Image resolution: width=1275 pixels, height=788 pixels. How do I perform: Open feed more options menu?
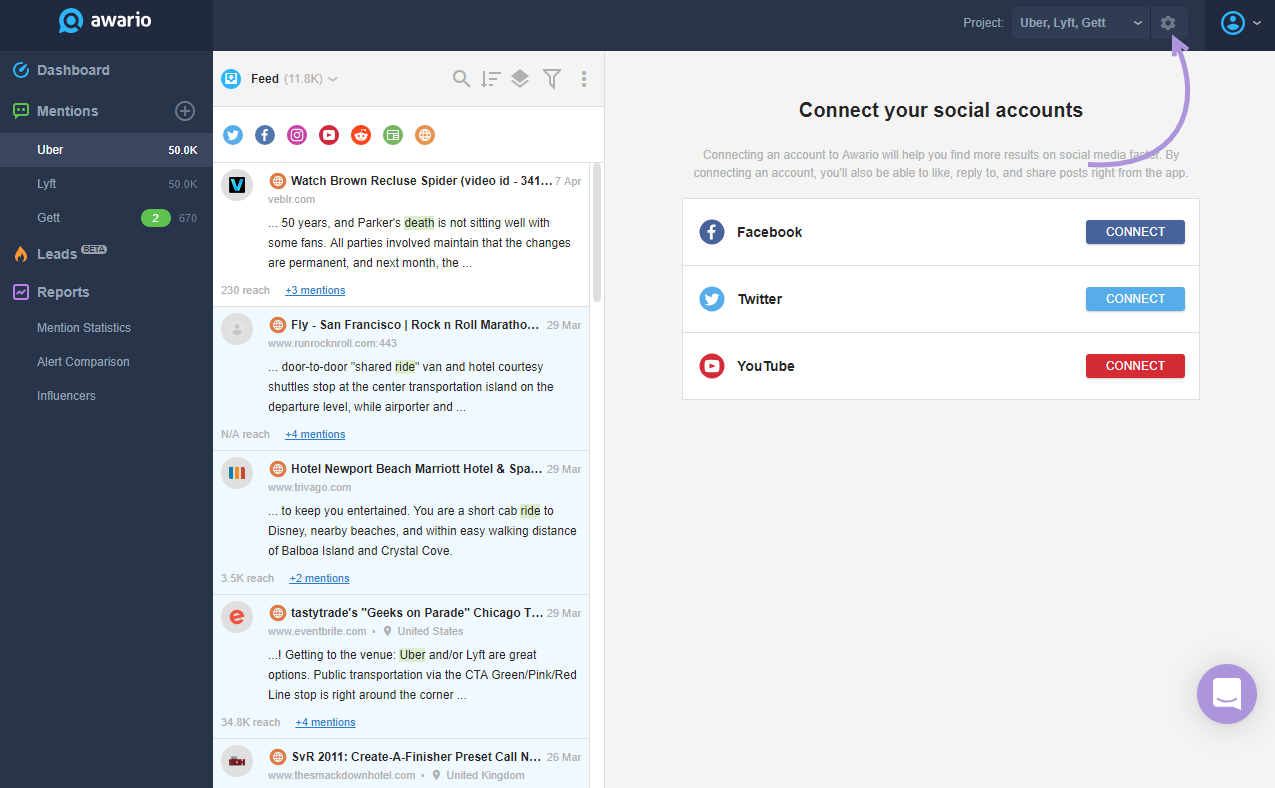584,79
